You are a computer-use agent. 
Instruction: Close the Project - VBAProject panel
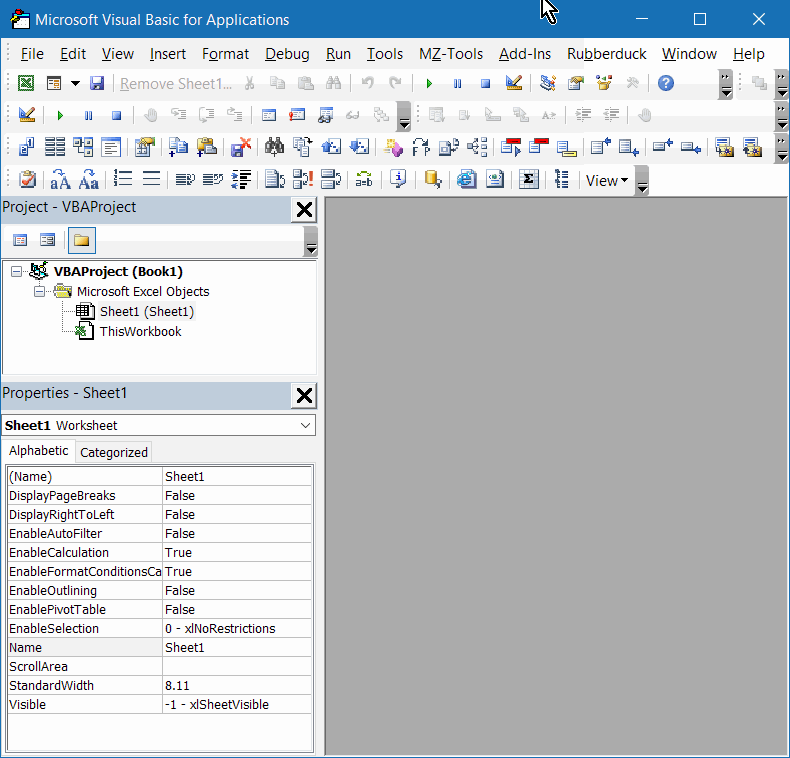tap(304, 210)
